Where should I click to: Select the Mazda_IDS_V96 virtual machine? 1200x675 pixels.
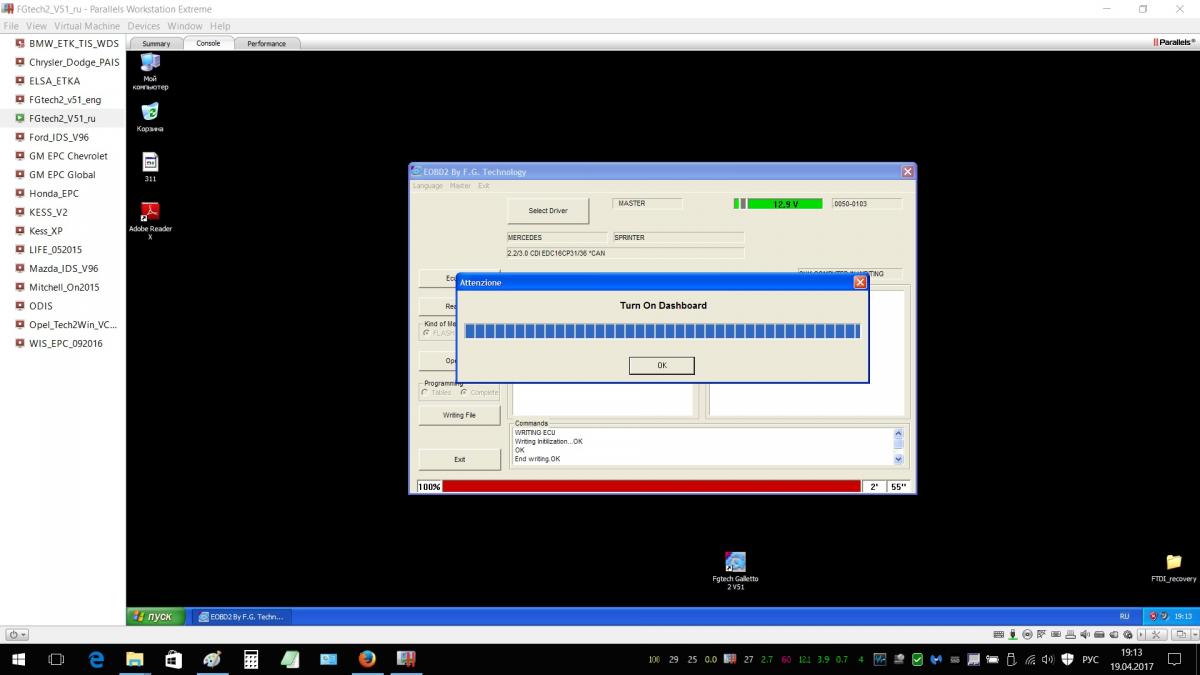(63, 268)
